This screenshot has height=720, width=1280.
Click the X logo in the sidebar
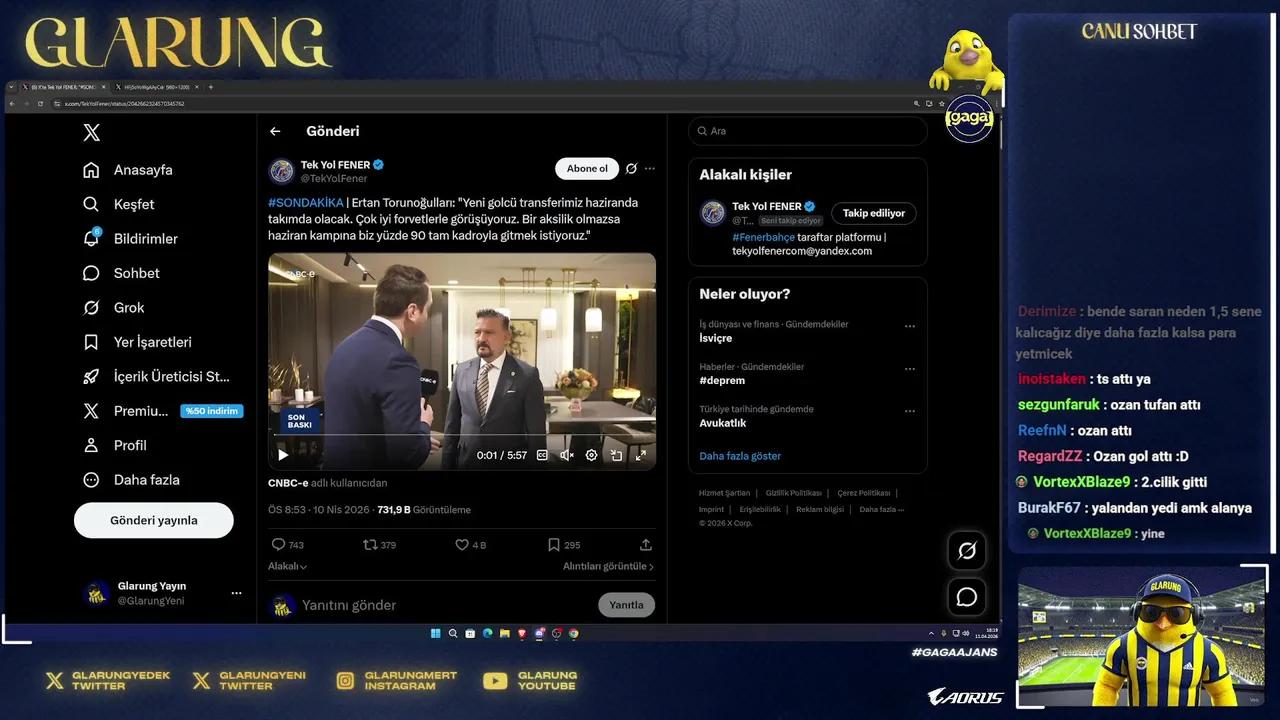[91, 133]
